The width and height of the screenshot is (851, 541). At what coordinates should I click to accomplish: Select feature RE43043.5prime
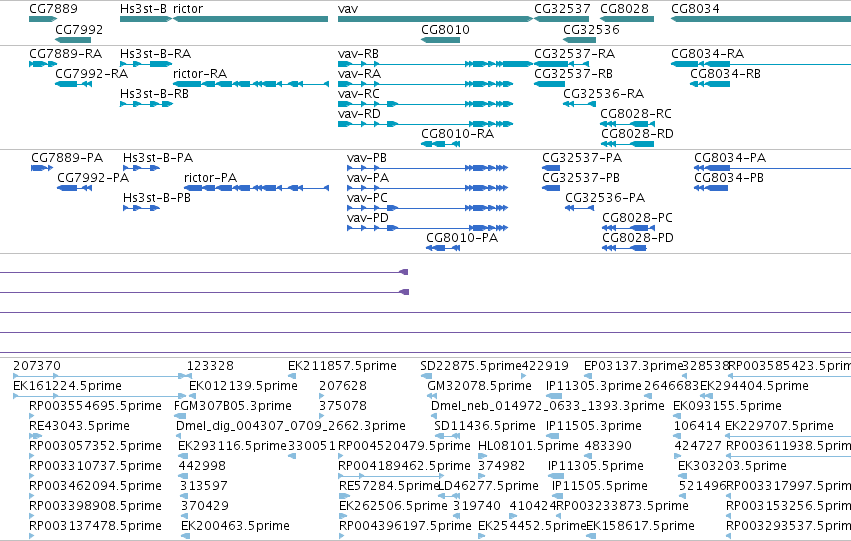tap(79, 425)
